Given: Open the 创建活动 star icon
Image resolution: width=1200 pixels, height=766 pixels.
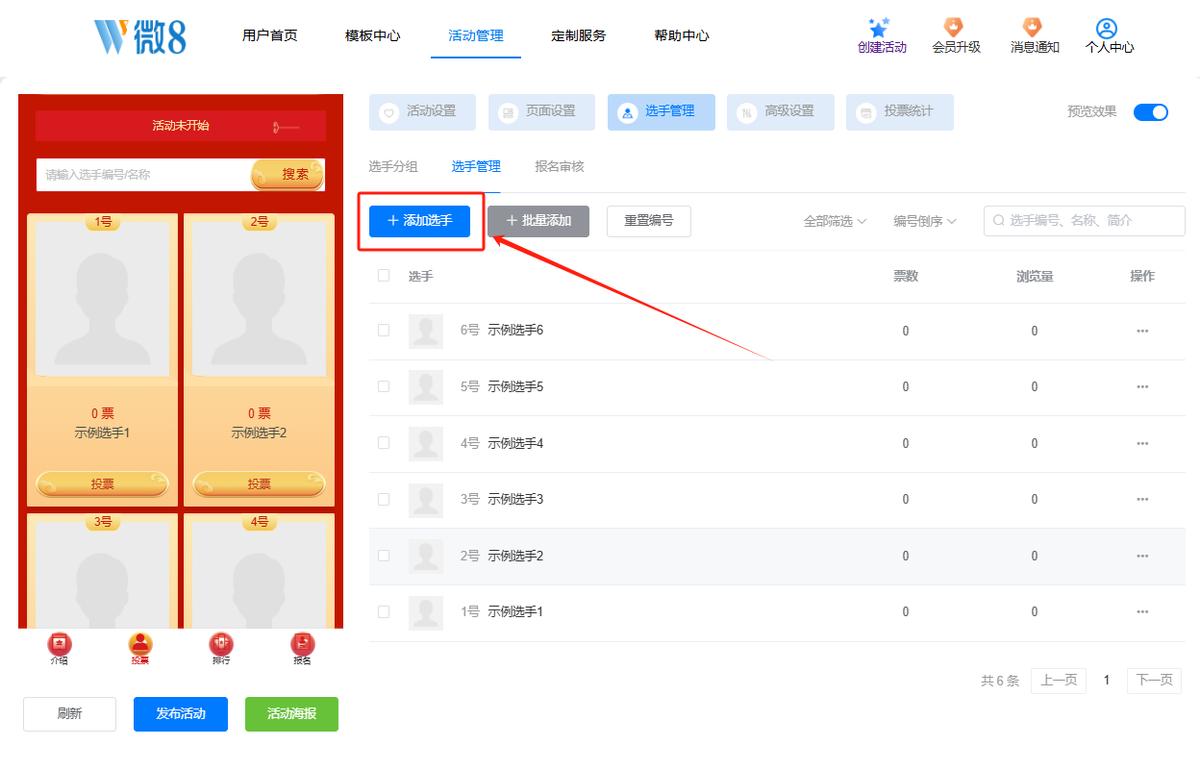Looking at the screenshot, I should coord(879,28).
